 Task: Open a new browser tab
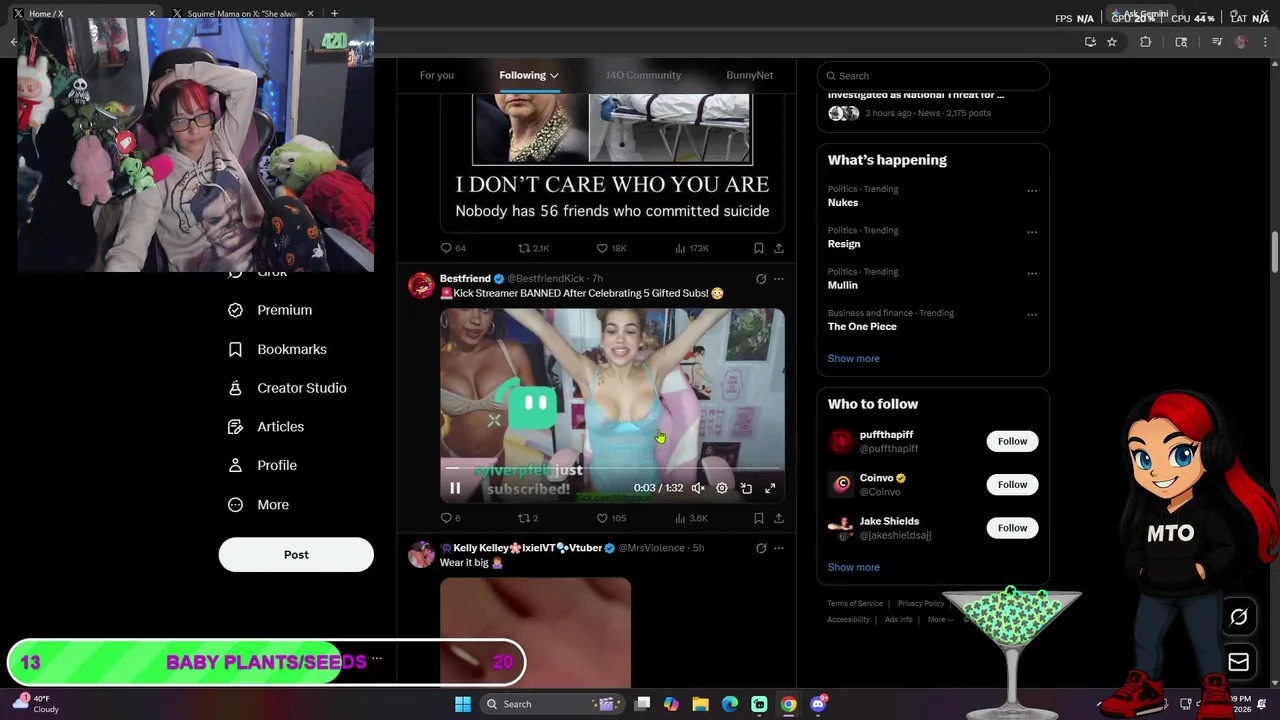point(334,13)
